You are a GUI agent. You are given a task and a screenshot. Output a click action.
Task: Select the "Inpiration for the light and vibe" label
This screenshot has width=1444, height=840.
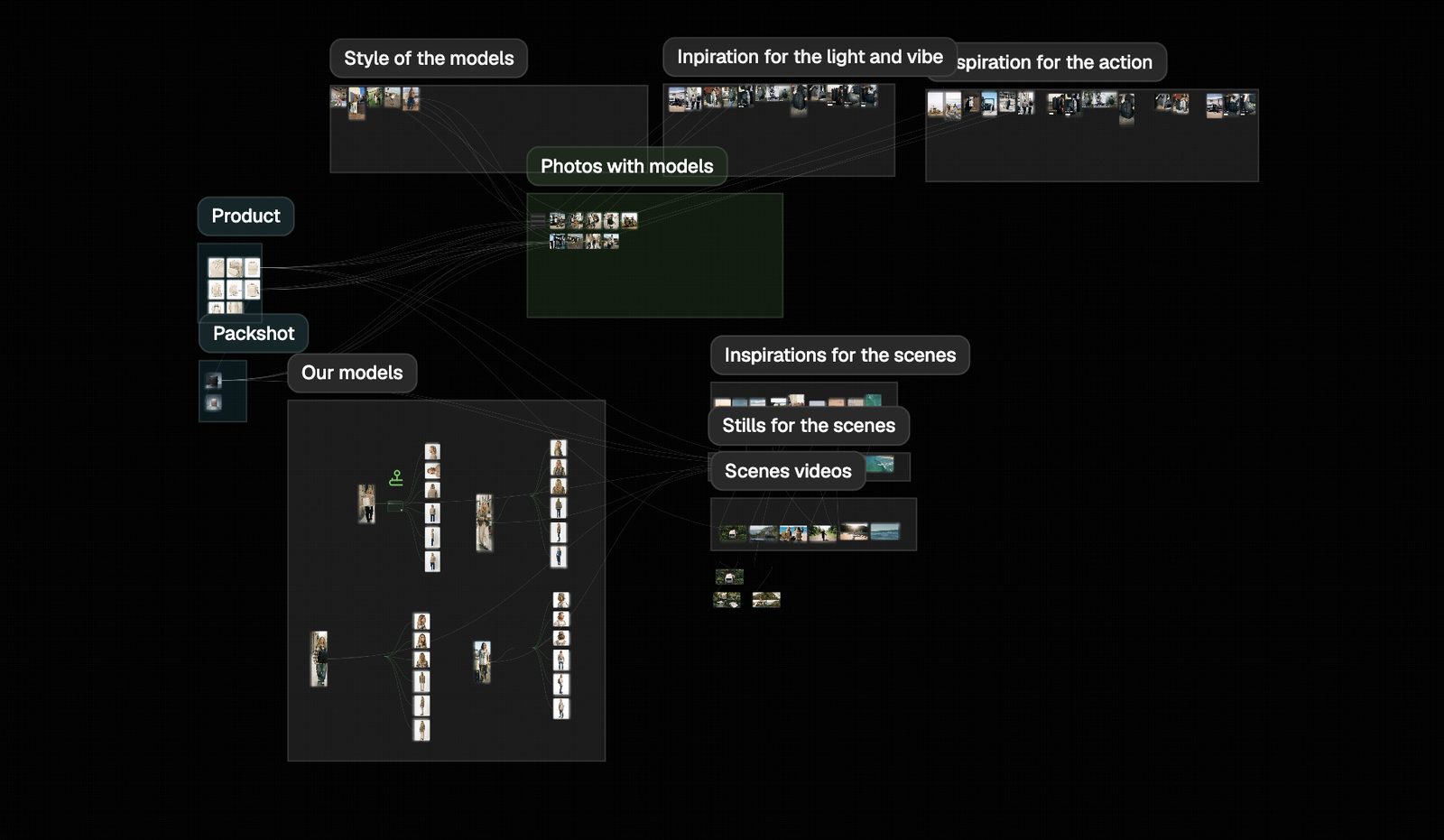(x=810, y=57)
